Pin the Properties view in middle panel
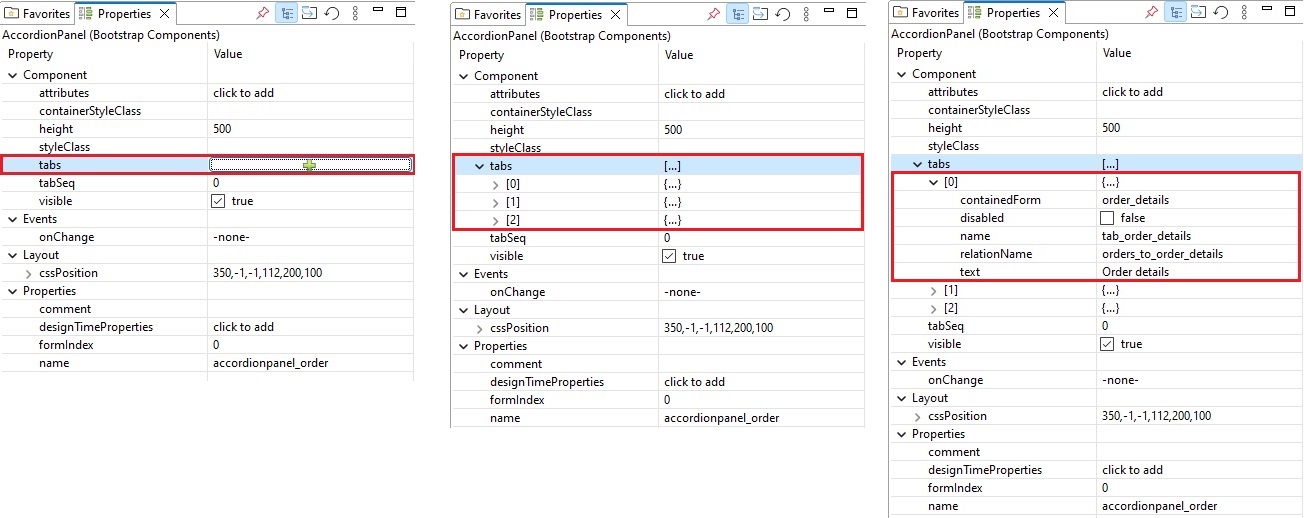This screenshot has height=518, width=1304. click(714, 14)
